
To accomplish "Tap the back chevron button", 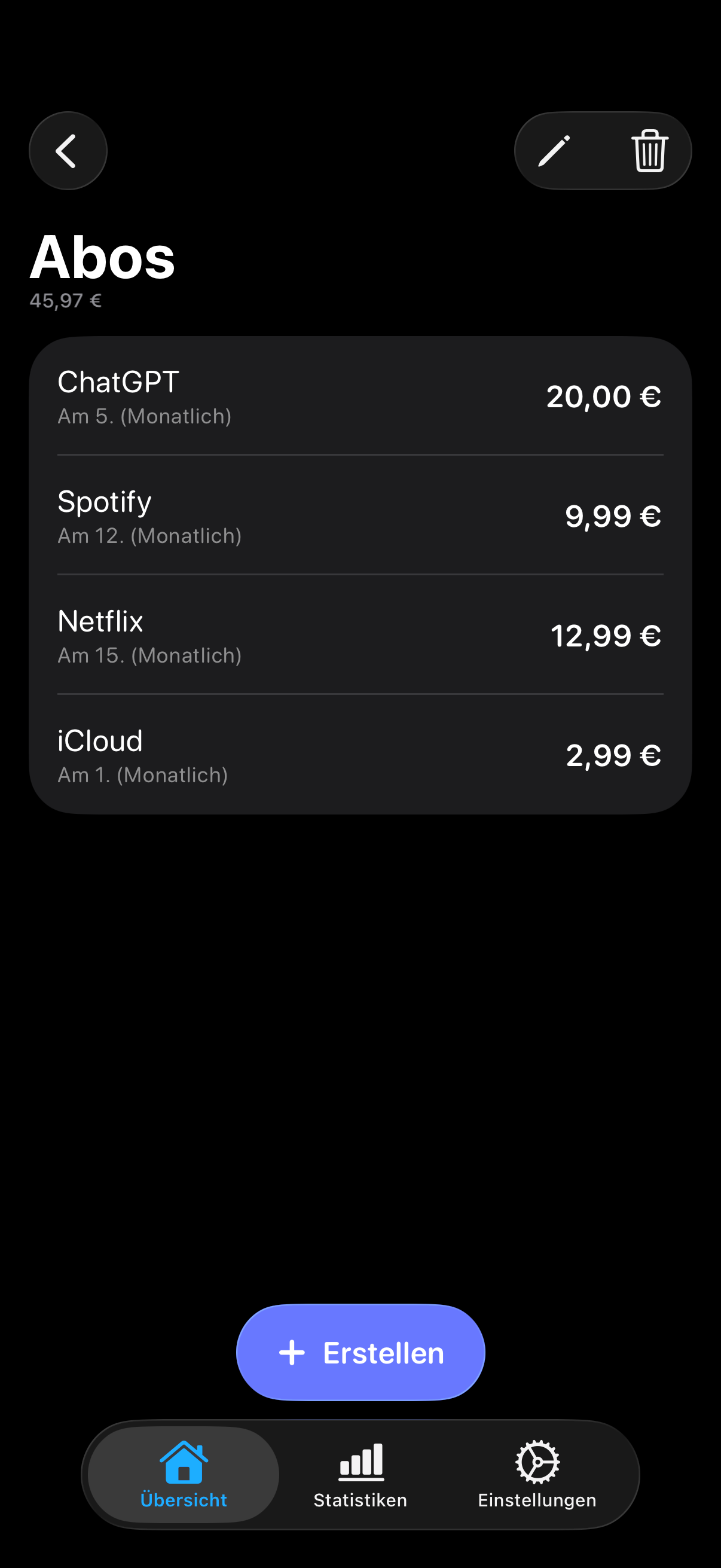I will pos(68,151).
